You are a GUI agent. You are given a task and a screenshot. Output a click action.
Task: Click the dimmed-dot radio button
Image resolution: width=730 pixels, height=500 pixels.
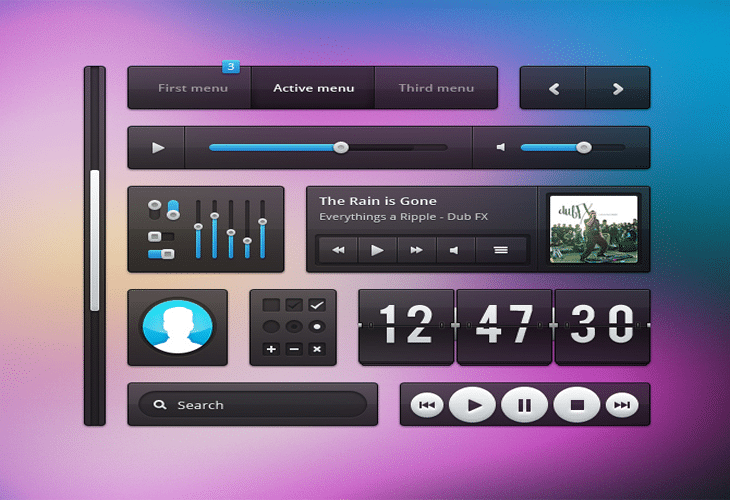tap(294, 326)
